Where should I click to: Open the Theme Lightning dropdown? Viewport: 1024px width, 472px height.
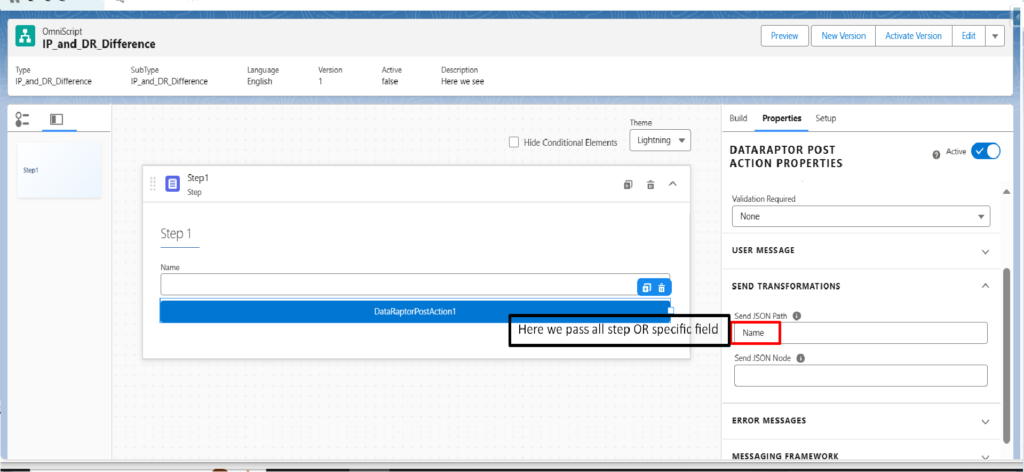[x=660, y=140]
